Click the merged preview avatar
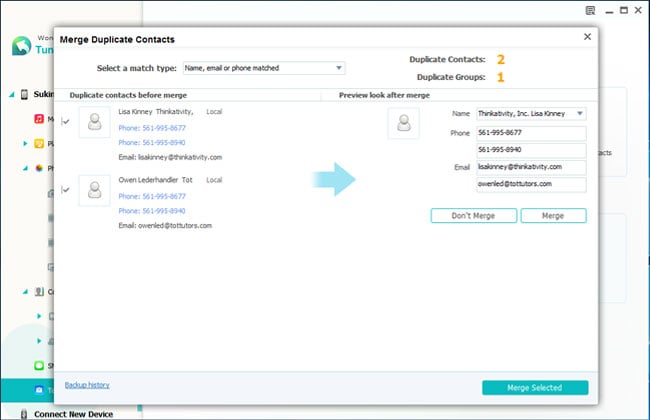This screenshot has width=650, height=420. pyautogui.click(x=404, y=123)
